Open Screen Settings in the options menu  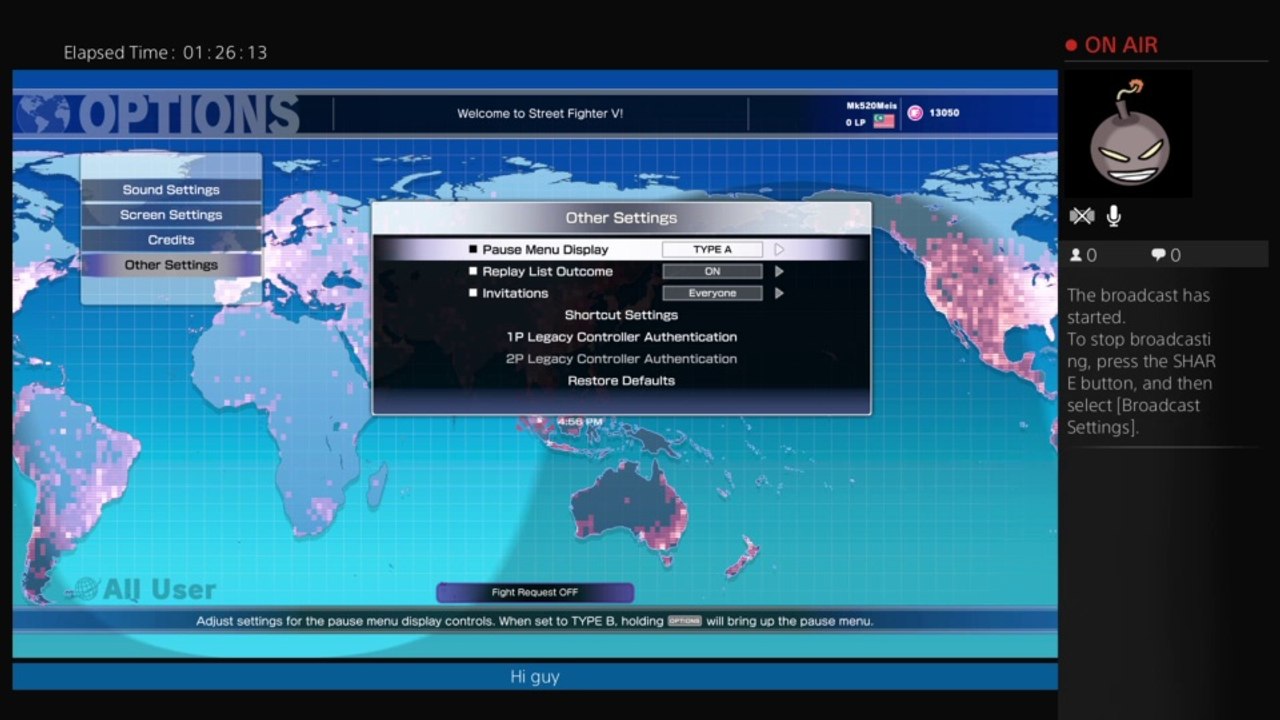pos(171,215)
